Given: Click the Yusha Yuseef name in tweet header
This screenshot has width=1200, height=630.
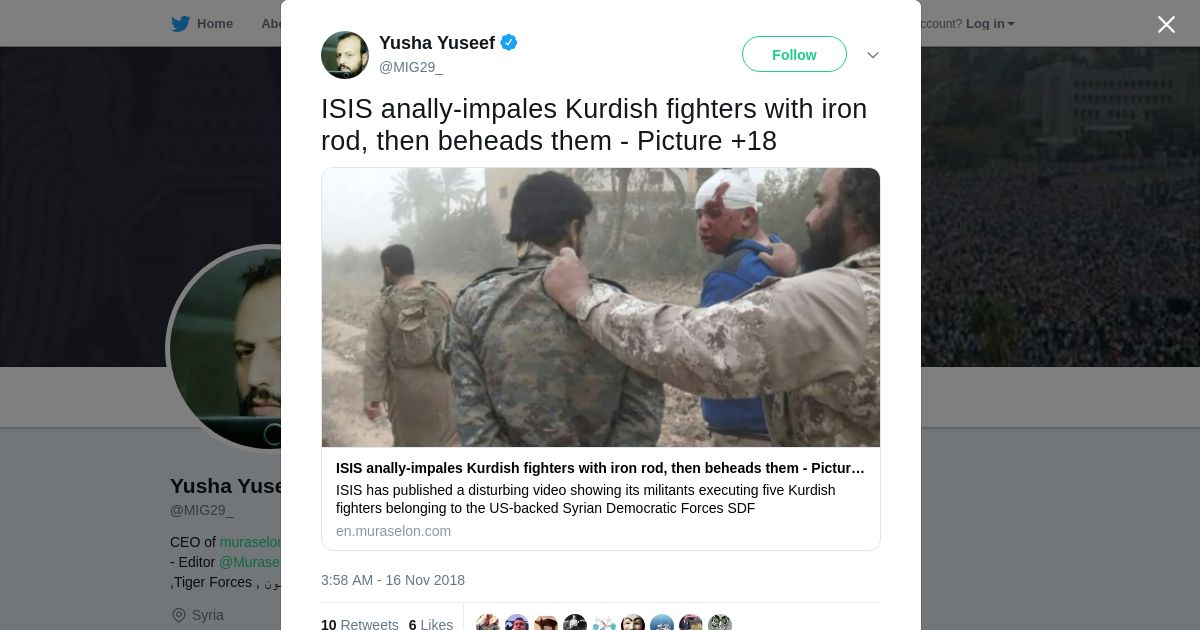Looking at the screenshot, I should click(x=437, y=42).
